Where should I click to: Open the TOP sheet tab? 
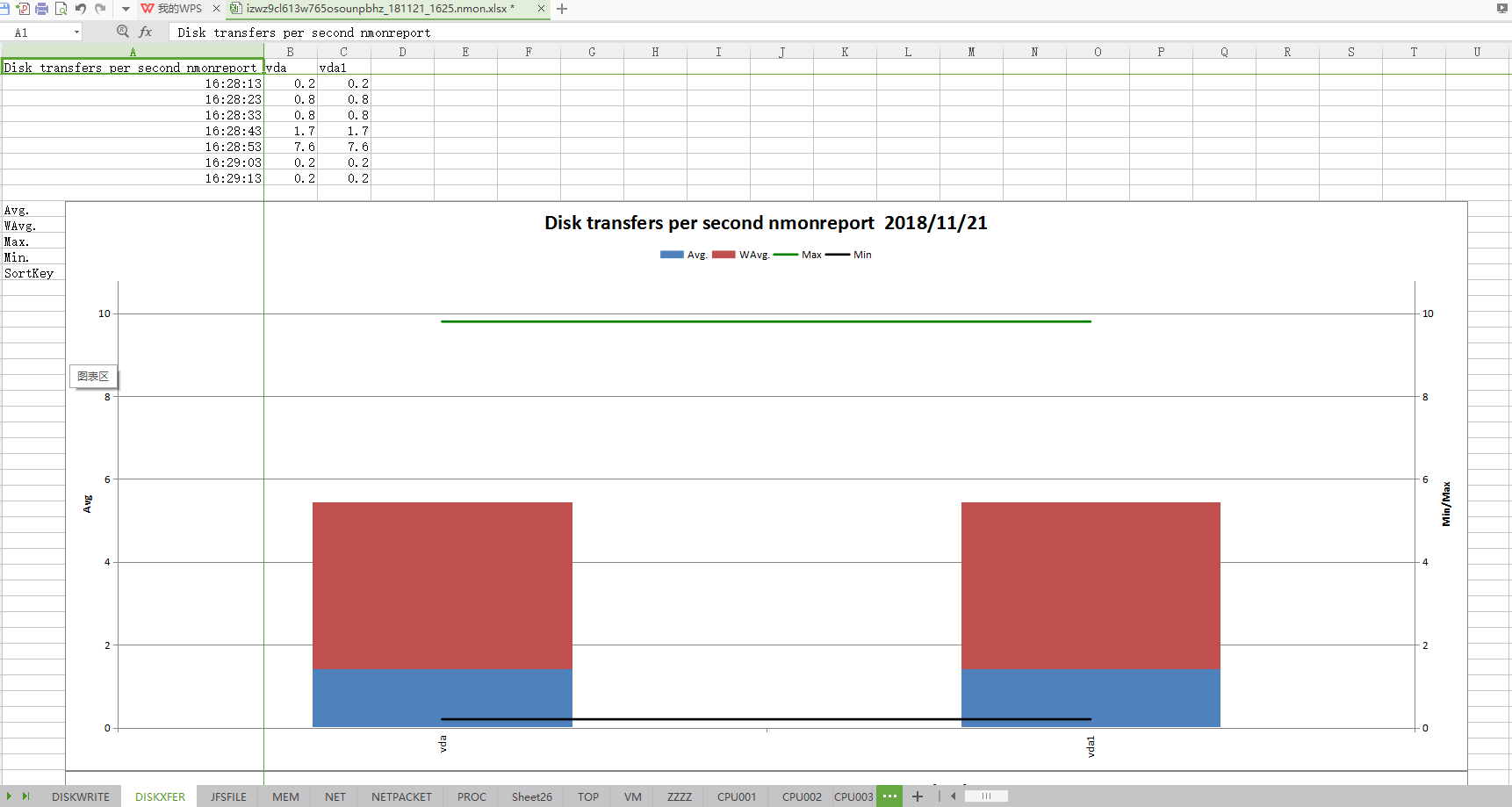tap(588, 796)
